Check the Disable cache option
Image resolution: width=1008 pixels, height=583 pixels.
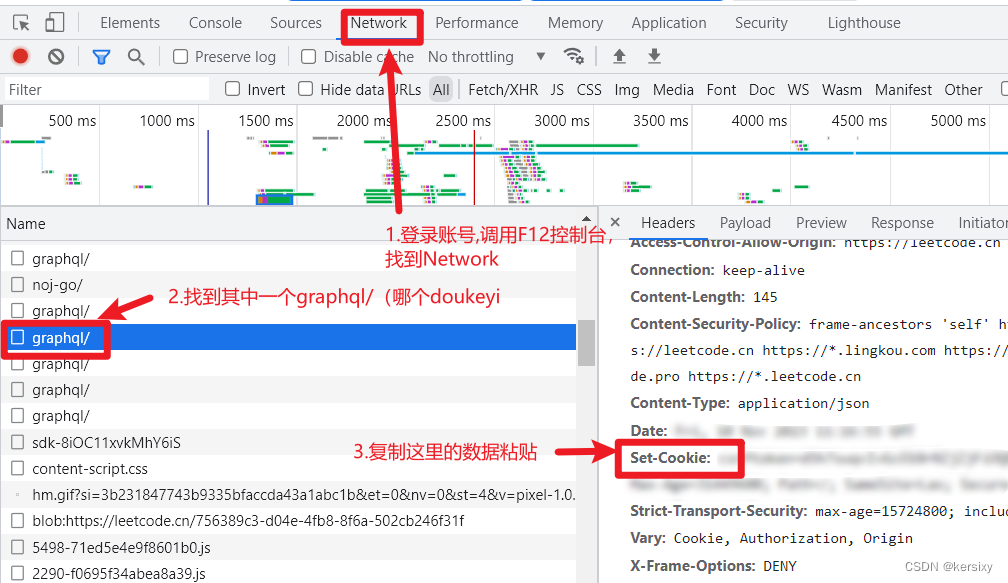(x=308, y=56)
